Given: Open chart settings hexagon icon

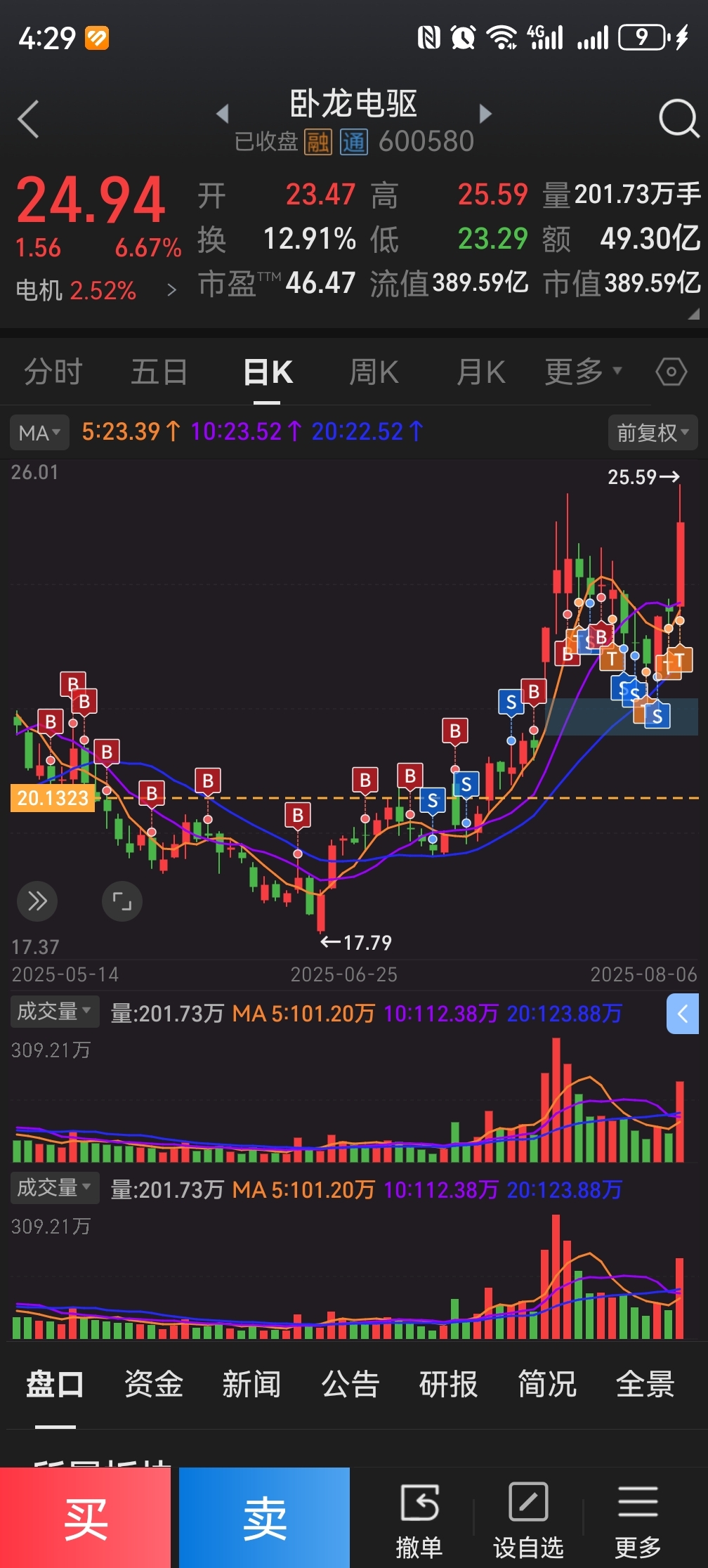Looking at the screenshot, I should [671, 372].
